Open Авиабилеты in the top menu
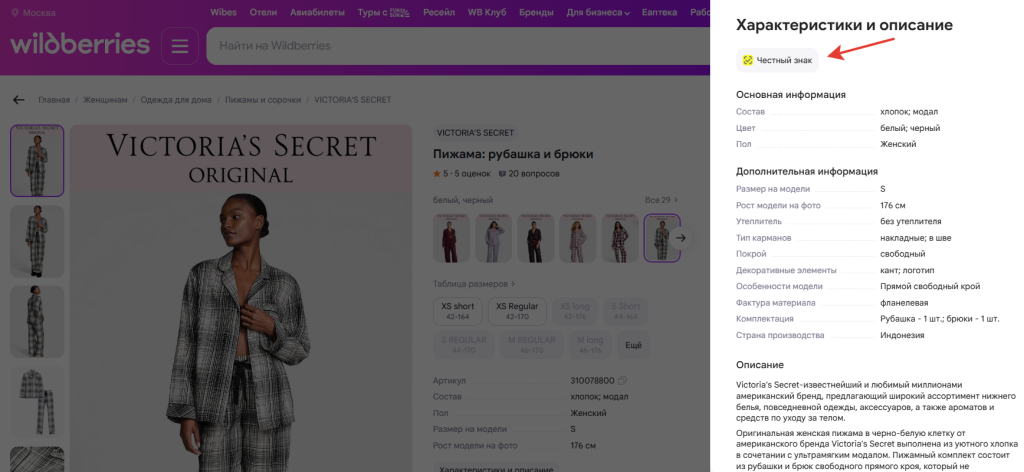The width and height of the screenshot is (1024, 472). (317, 12)
